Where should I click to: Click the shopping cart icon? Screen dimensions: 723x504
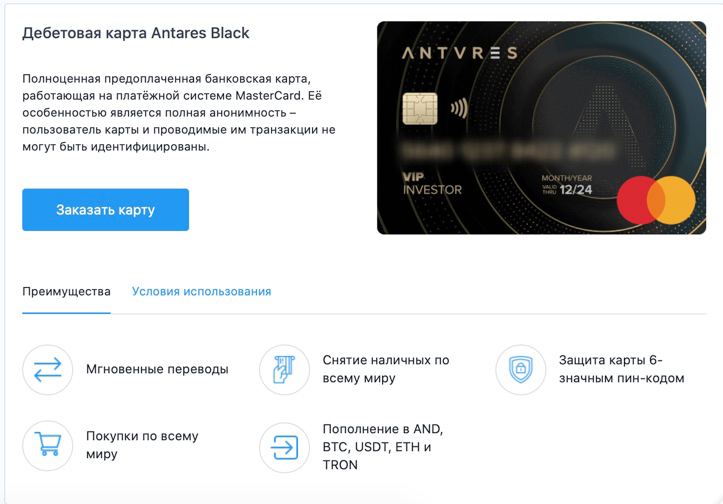[x=48, y=445]
